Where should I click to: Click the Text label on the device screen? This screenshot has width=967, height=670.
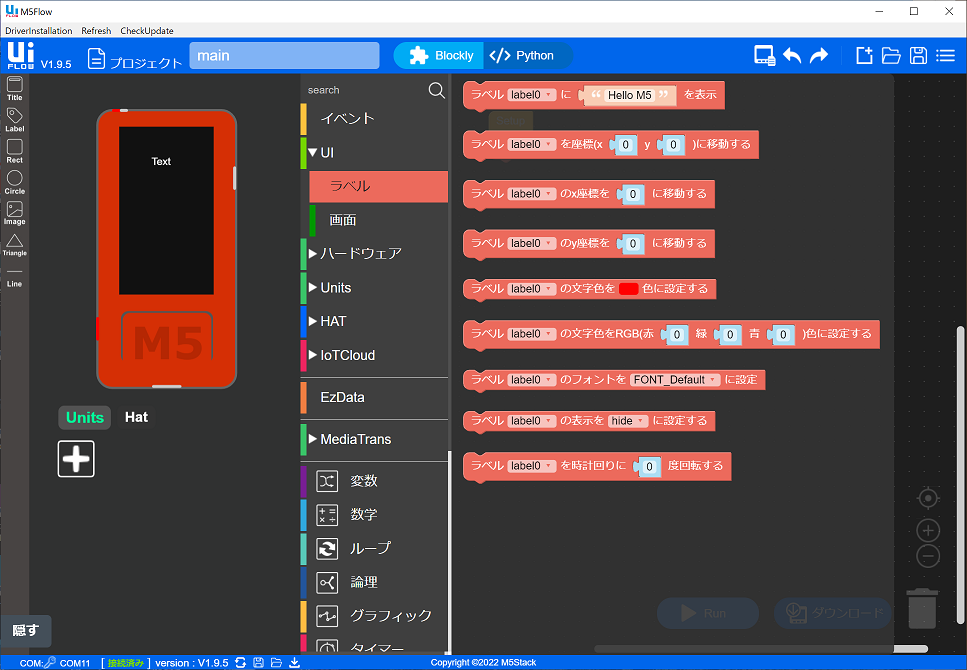[161, 162]
